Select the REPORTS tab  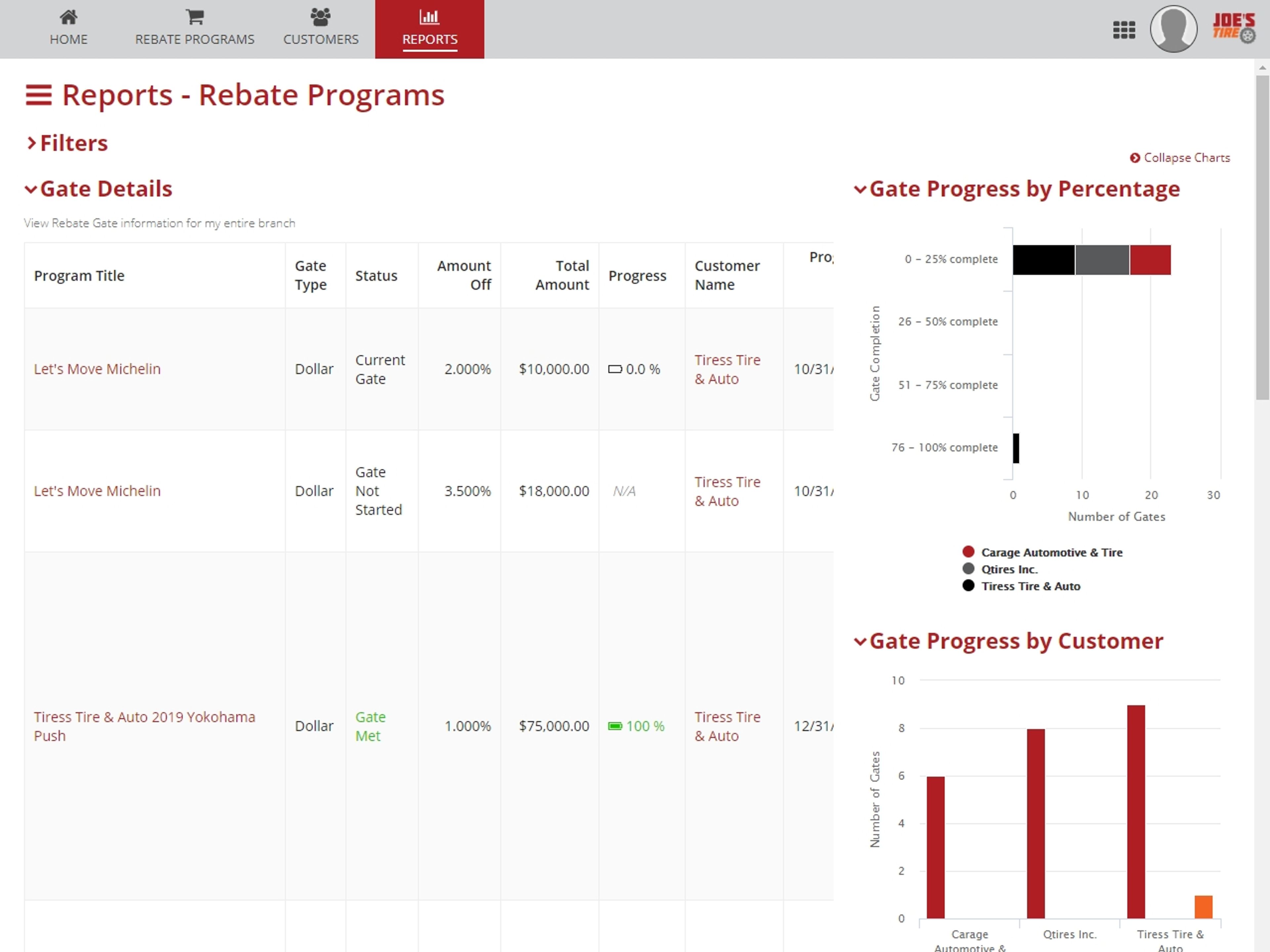click(x=430, y=29)
